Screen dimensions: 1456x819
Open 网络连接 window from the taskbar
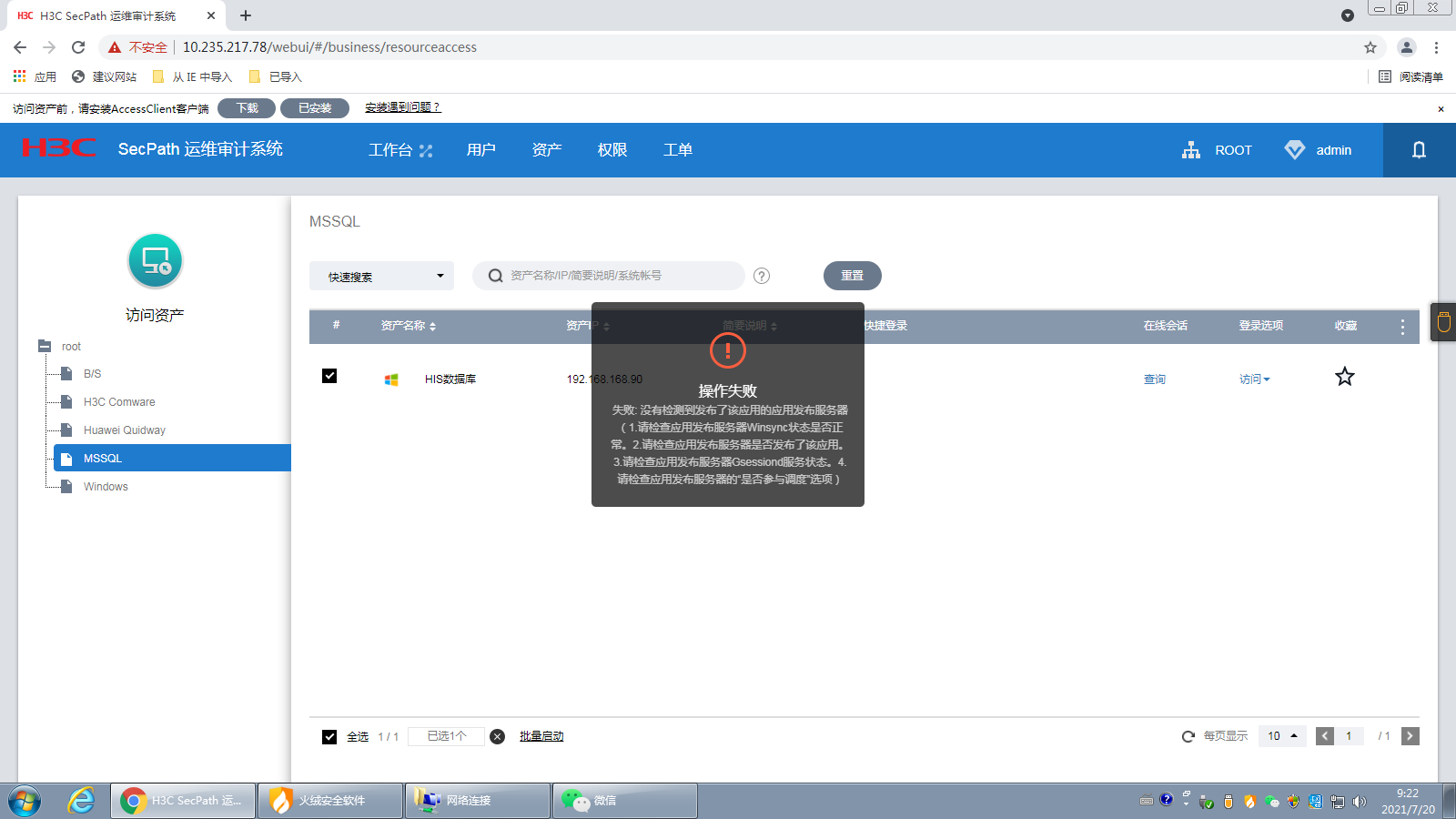[x=478, y=801]
